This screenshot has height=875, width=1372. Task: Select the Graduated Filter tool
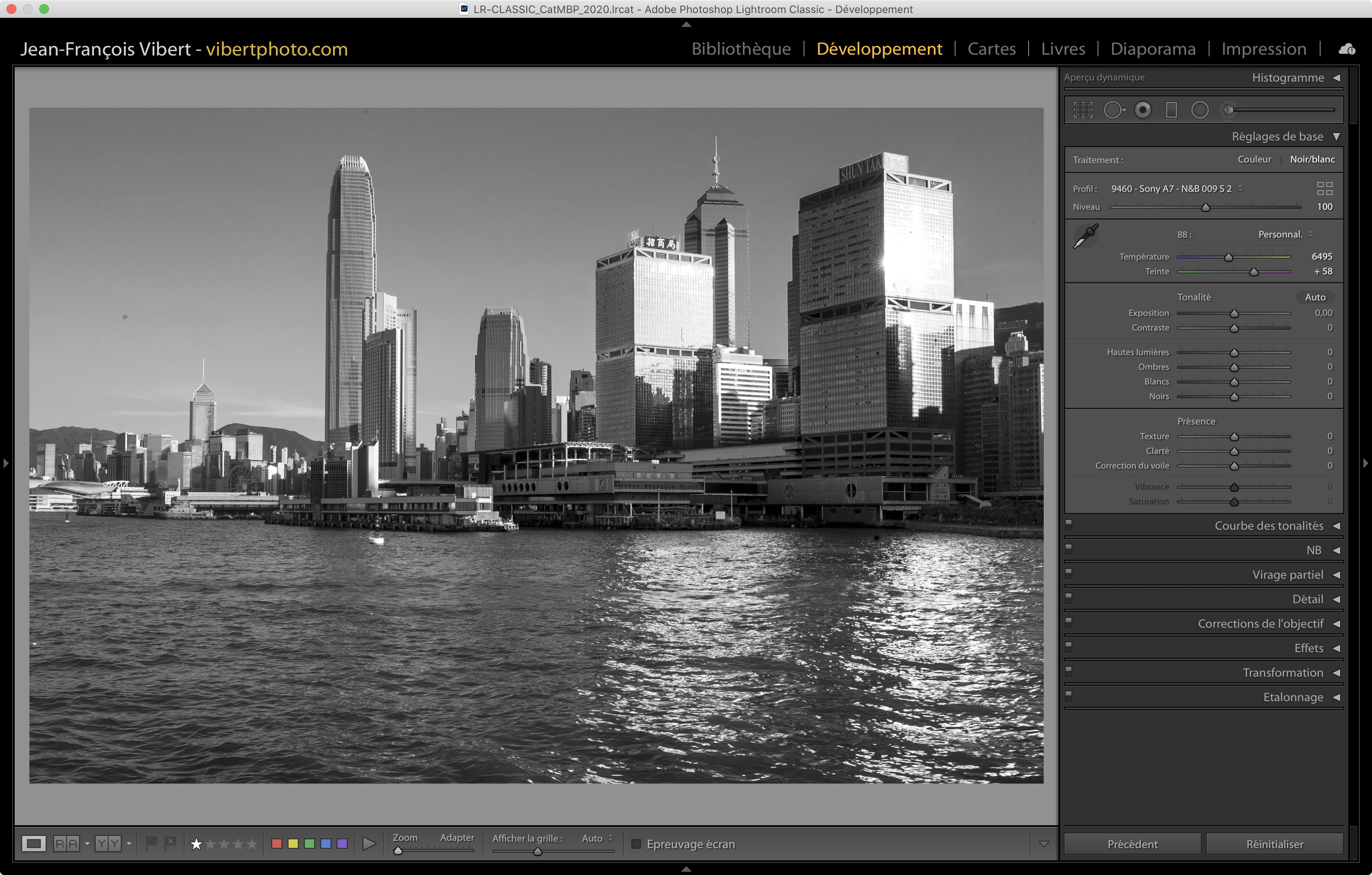coord(1172,110)
